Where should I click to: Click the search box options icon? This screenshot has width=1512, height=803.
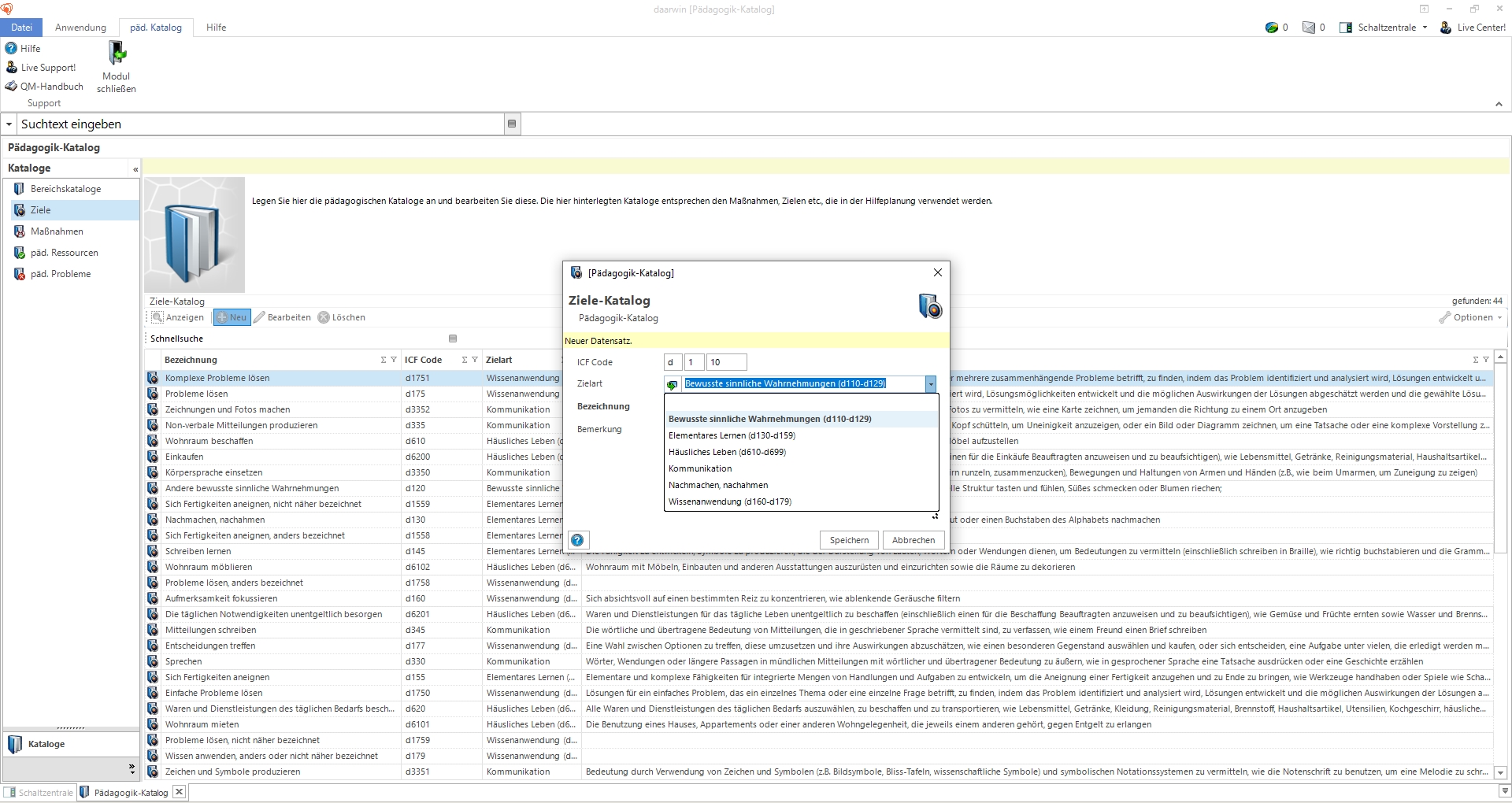(x=512, y=124)
